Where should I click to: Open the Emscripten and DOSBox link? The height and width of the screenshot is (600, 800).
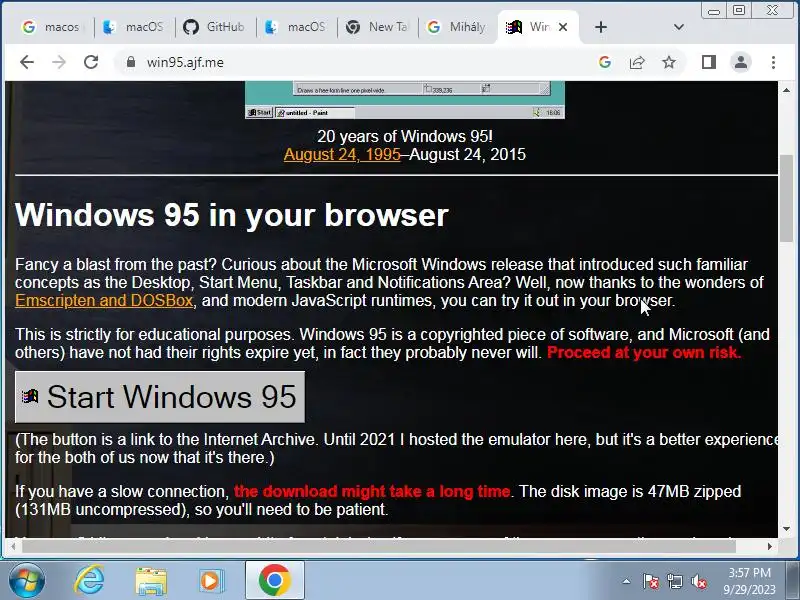tap(104, 300)
